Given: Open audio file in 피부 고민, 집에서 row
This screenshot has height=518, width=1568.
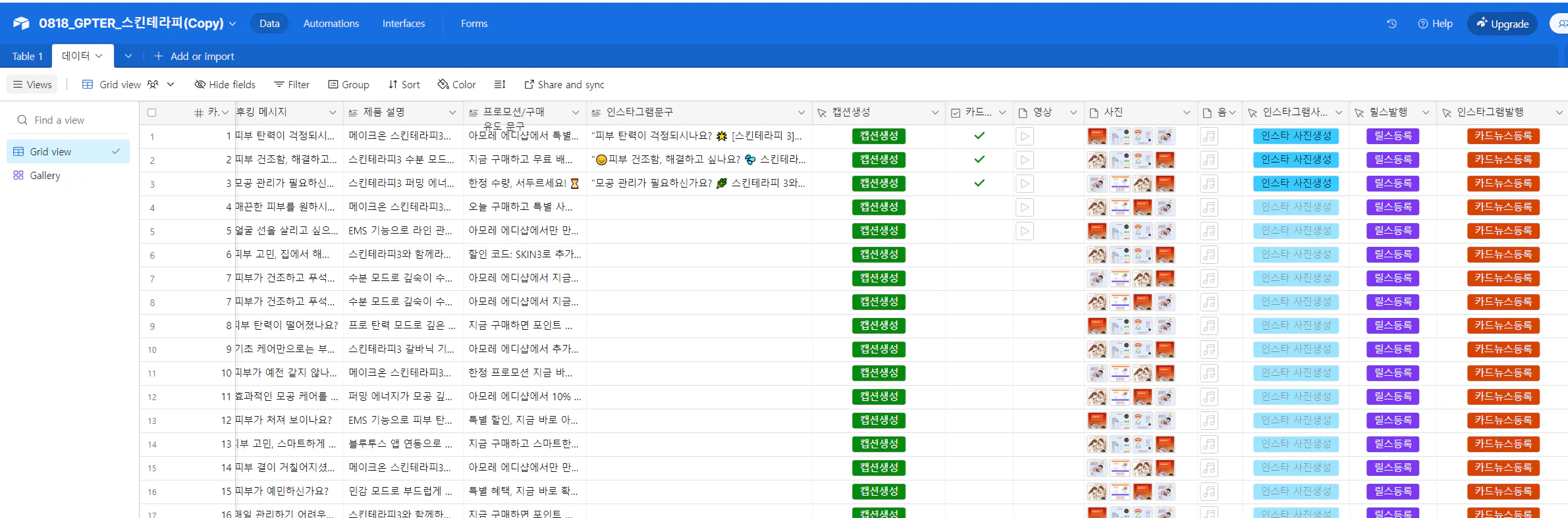Looking at the screenshot, I should [x=1208, y=255].
